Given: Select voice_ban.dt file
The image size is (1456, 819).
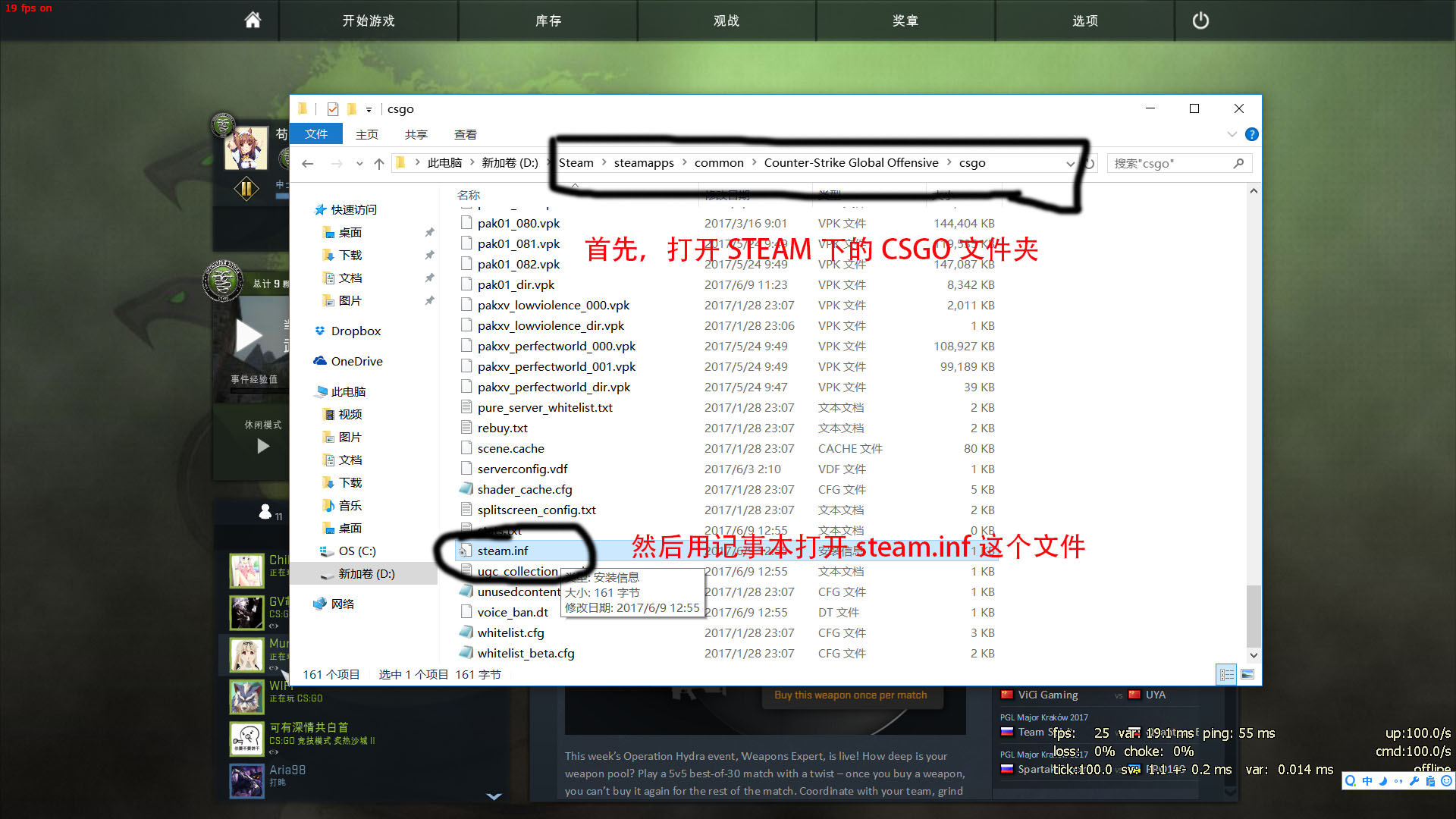Looking at the screenshot, I should pos(513,613).
